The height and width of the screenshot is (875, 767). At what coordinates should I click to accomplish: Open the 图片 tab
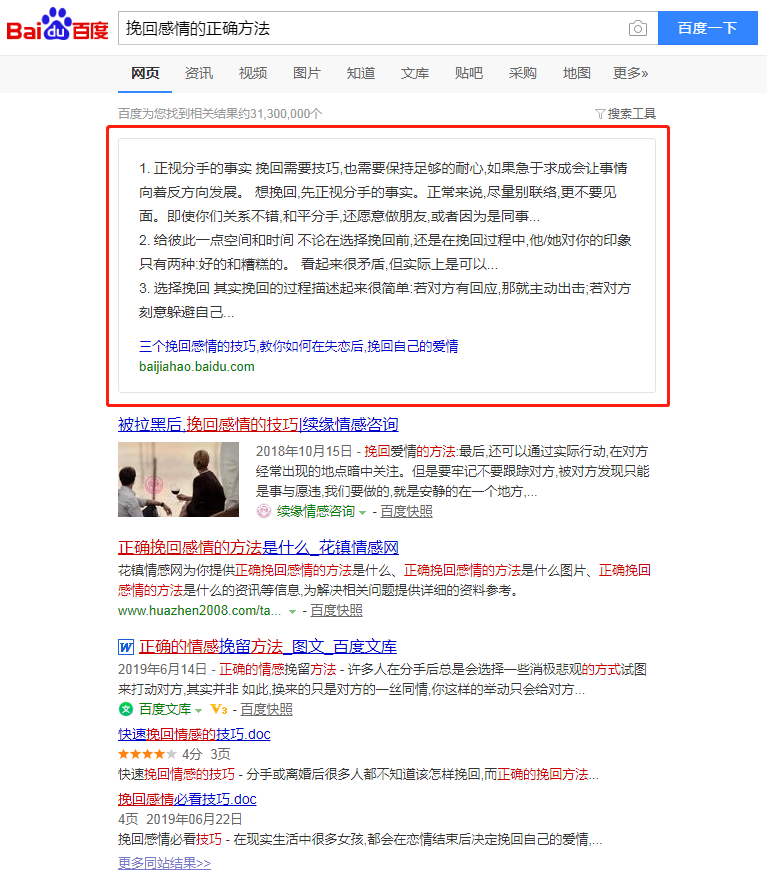tap(307, 73)
